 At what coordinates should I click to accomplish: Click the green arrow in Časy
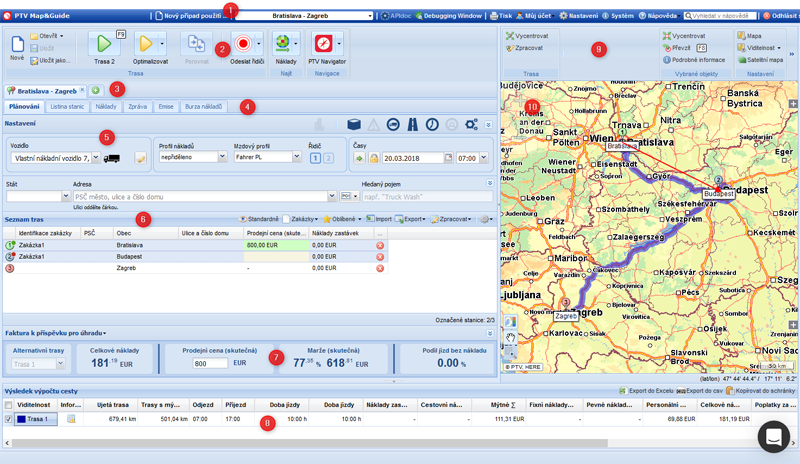tap(359, 158)
